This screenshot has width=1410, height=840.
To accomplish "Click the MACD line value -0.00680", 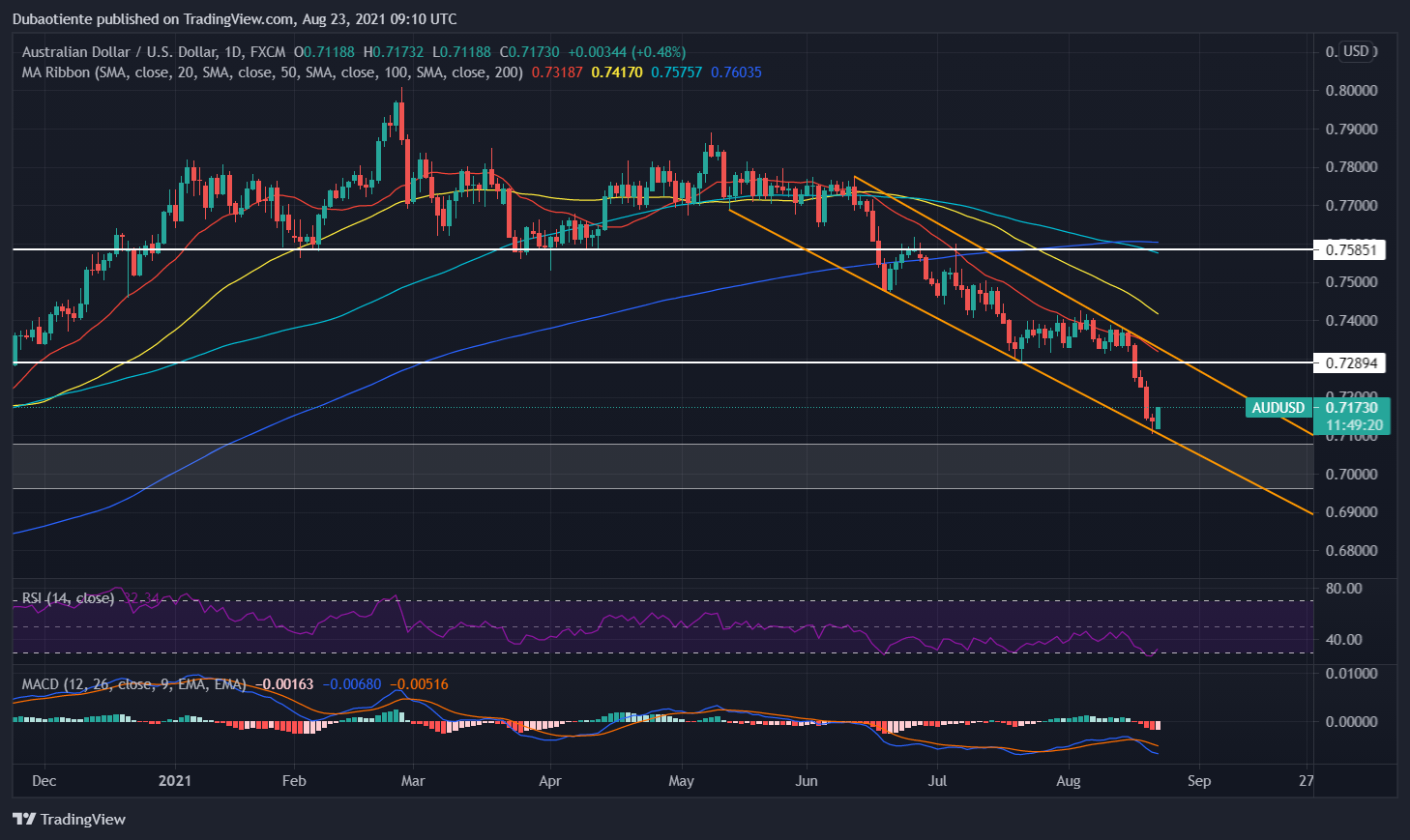I will pyautogui.click(x=352, y=684).
